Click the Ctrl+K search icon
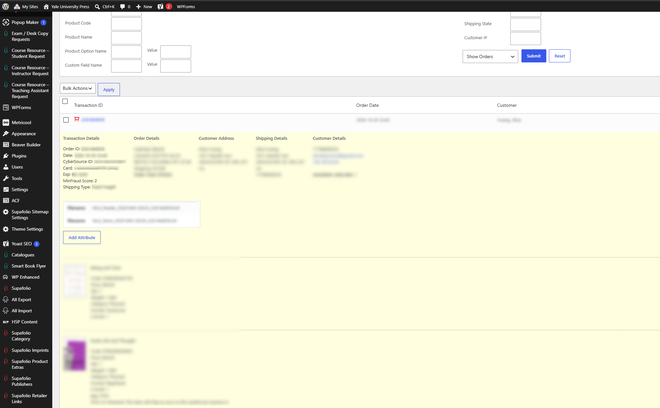 (x=97, y=6)
